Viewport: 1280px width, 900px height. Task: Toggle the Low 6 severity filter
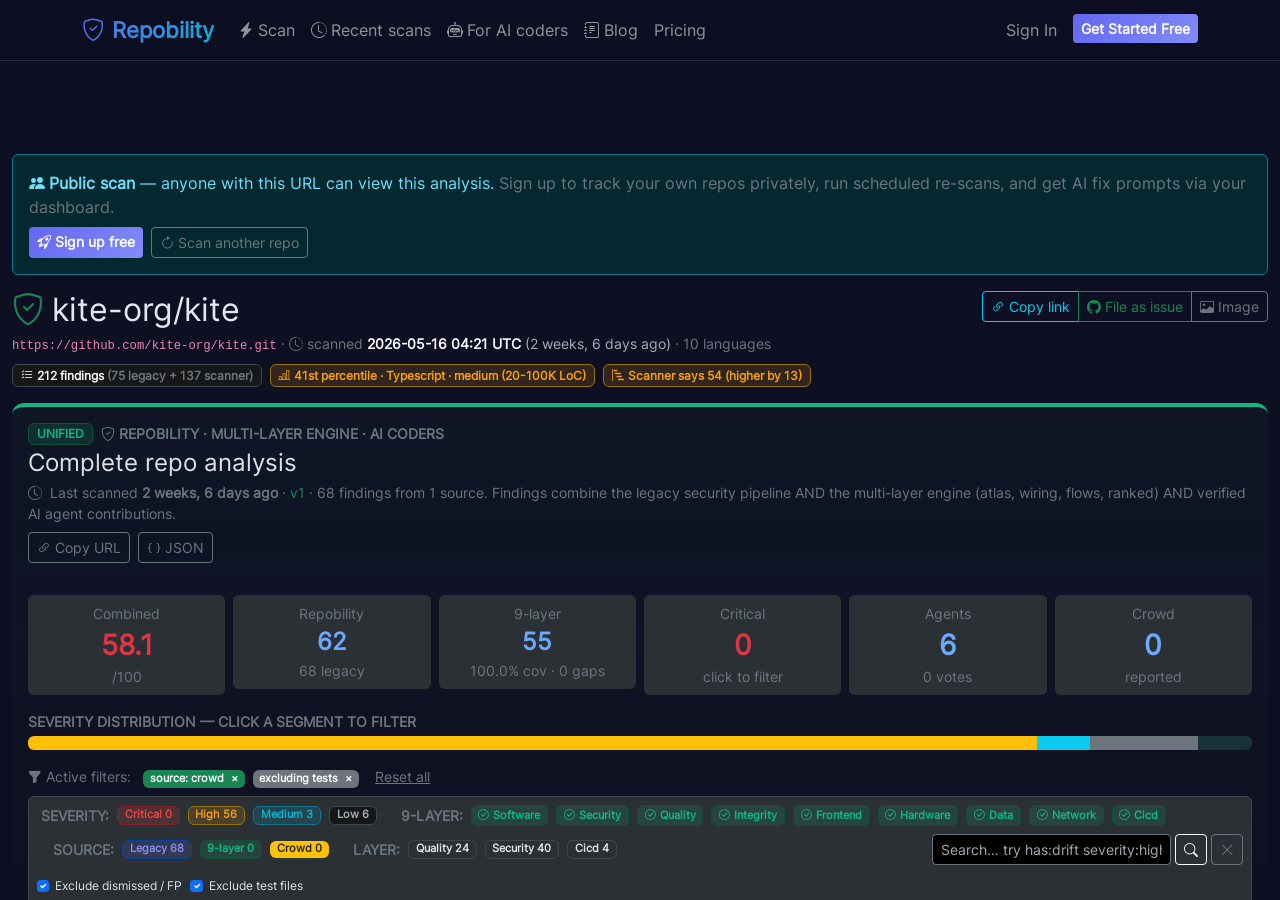point(353,815)
